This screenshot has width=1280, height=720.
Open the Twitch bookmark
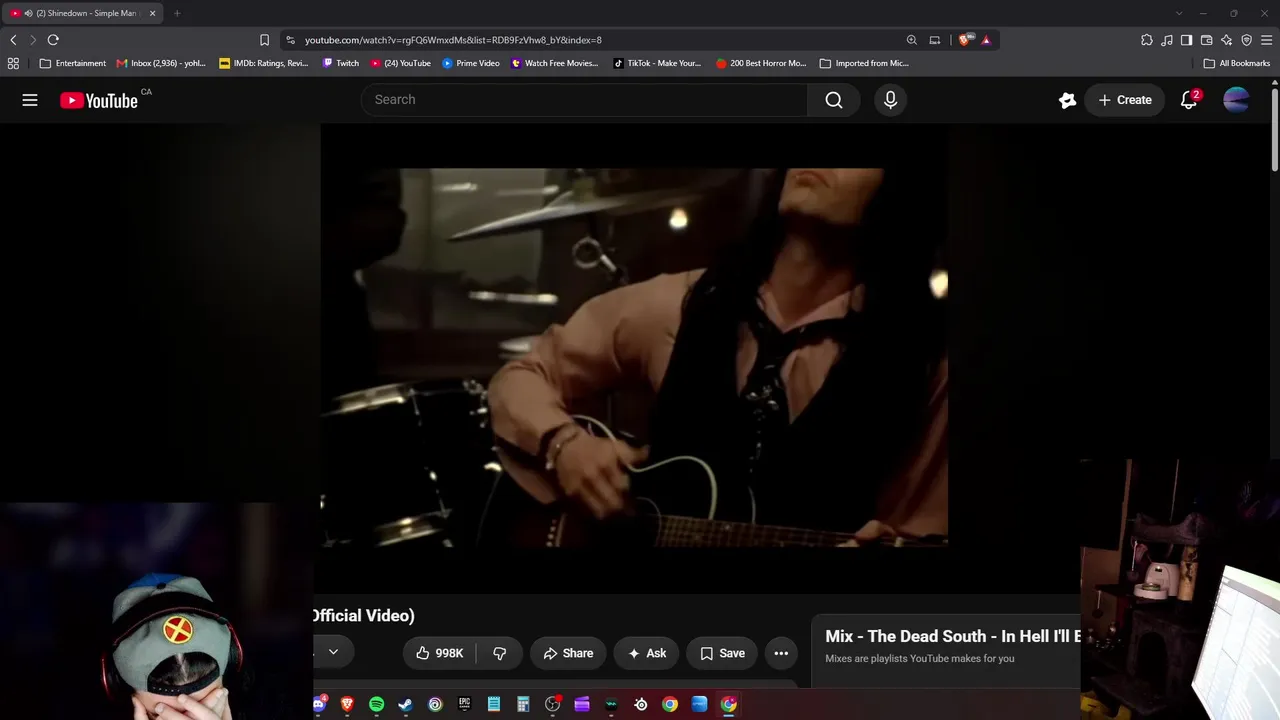click(341, 63)
